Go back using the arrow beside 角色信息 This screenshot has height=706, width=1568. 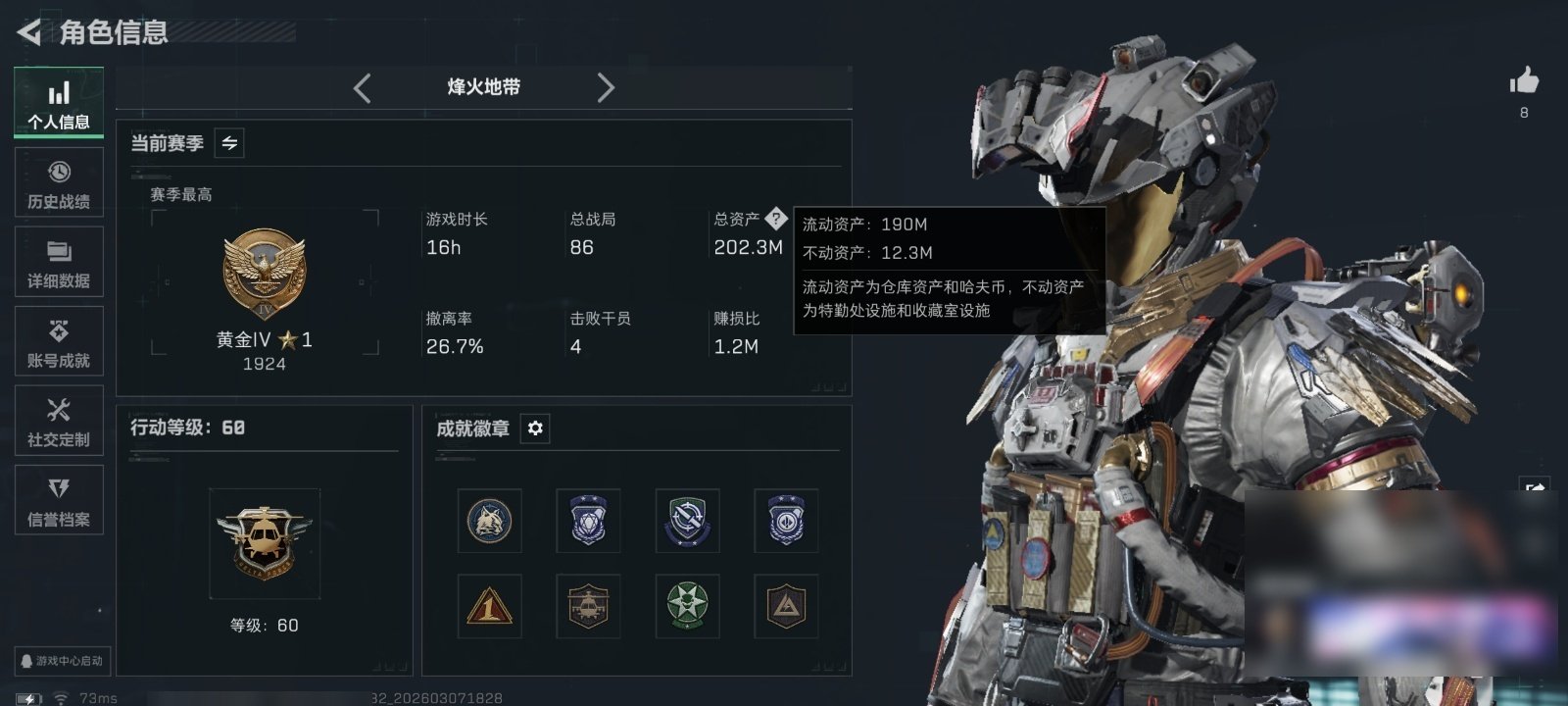click(28, 32)
